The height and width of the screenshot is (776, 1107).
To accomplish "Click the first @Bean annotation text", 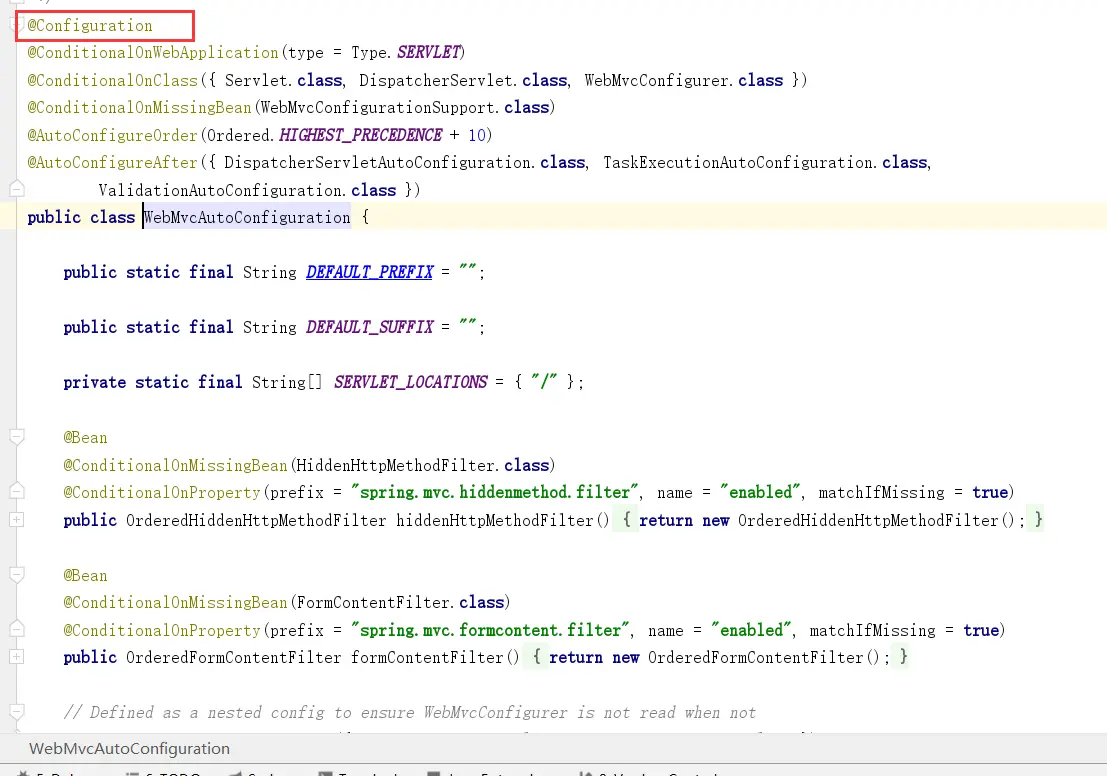I will (x=85, y=438).
